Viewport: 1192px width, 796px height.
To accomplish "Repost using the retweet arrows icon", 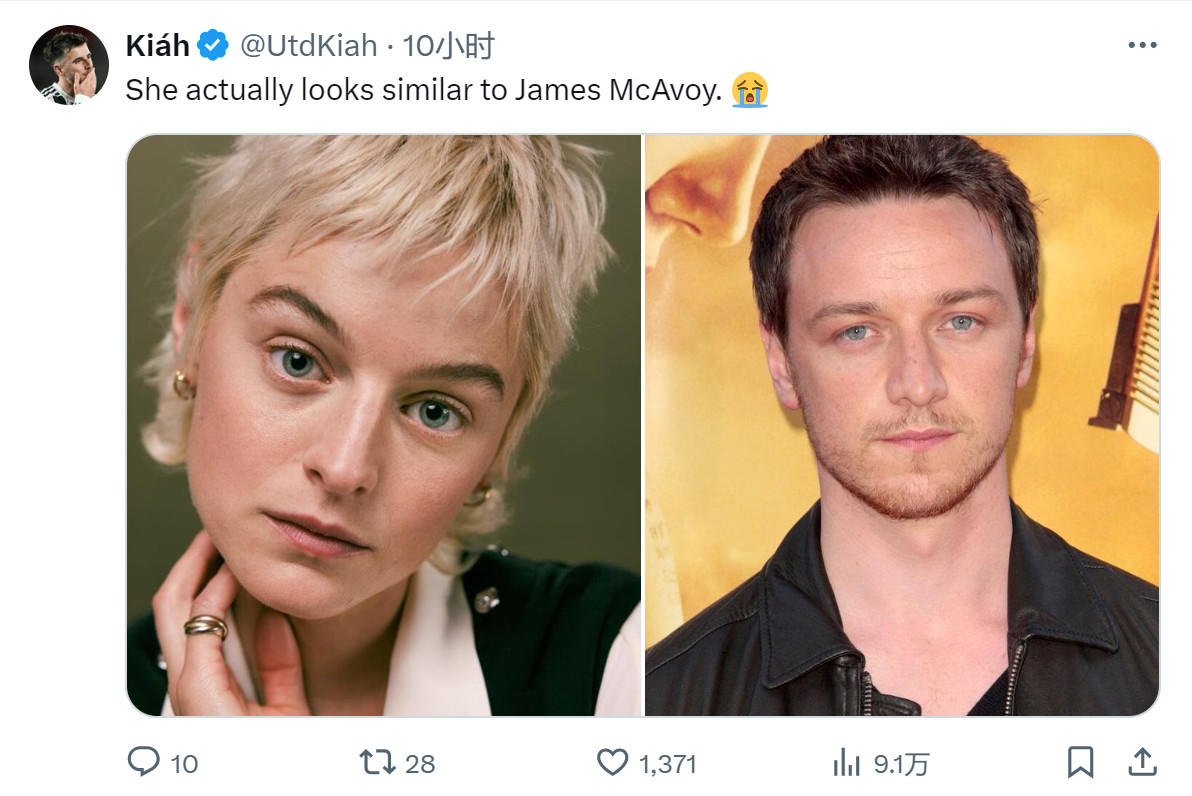I will point(377,762).
